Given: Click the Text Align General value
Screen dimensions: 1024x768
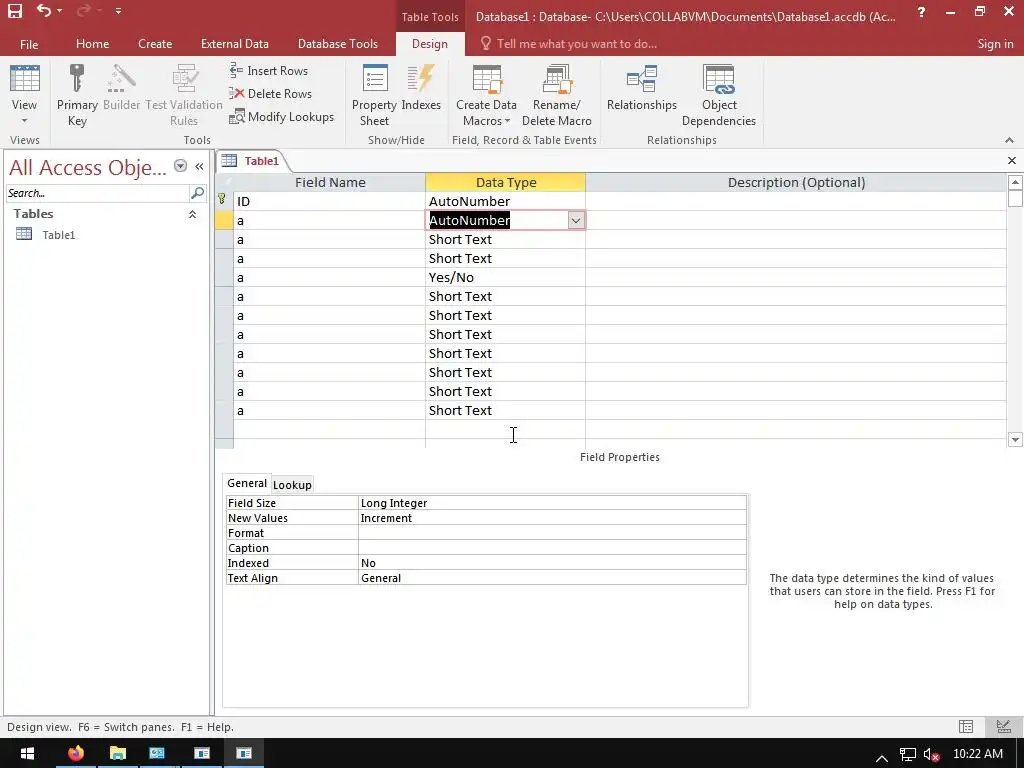Looking at the screenshot, I should pos(552,578).
